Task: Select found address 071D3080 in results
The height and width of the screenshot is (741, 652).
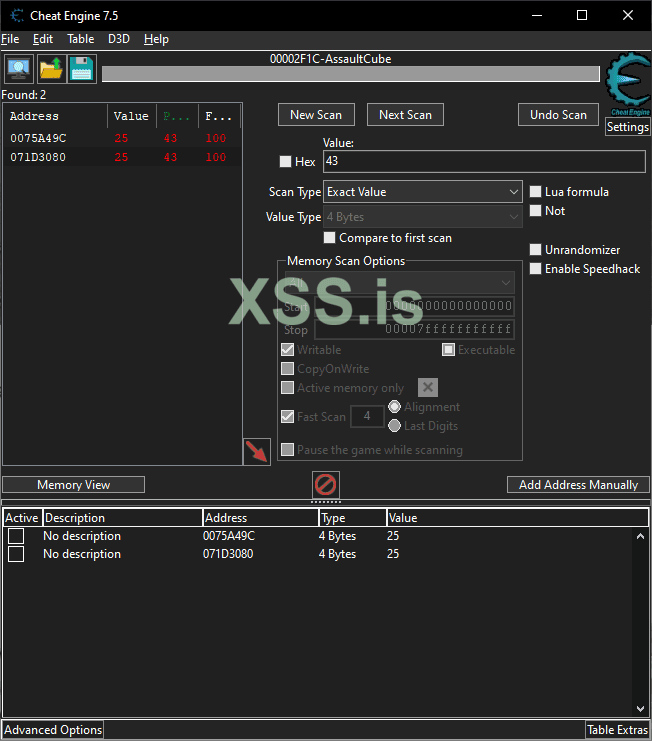Action: (x=122, y=157)
